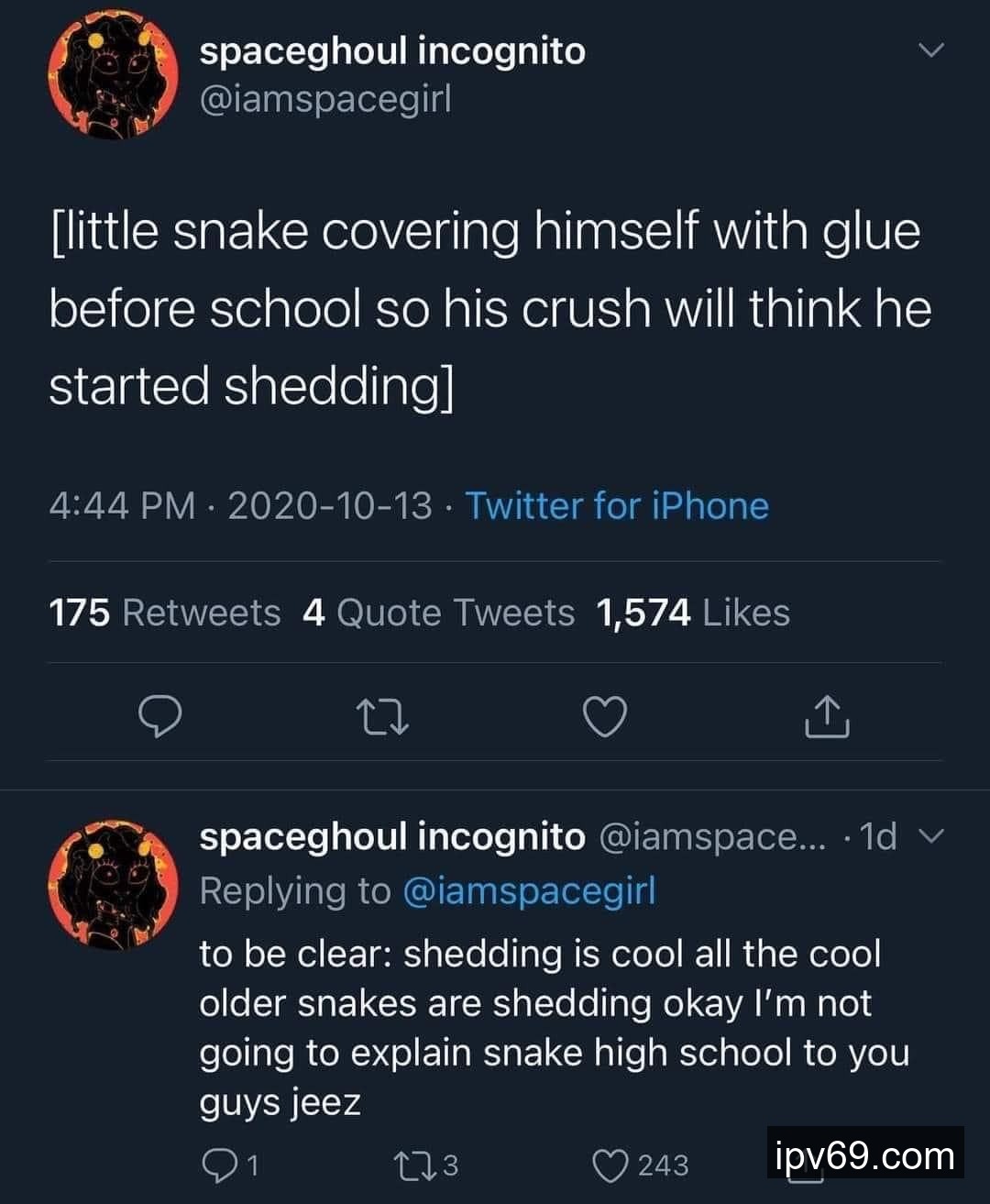Open main tweet author's profile picture

pyautogui.click(x=112, y=77)
